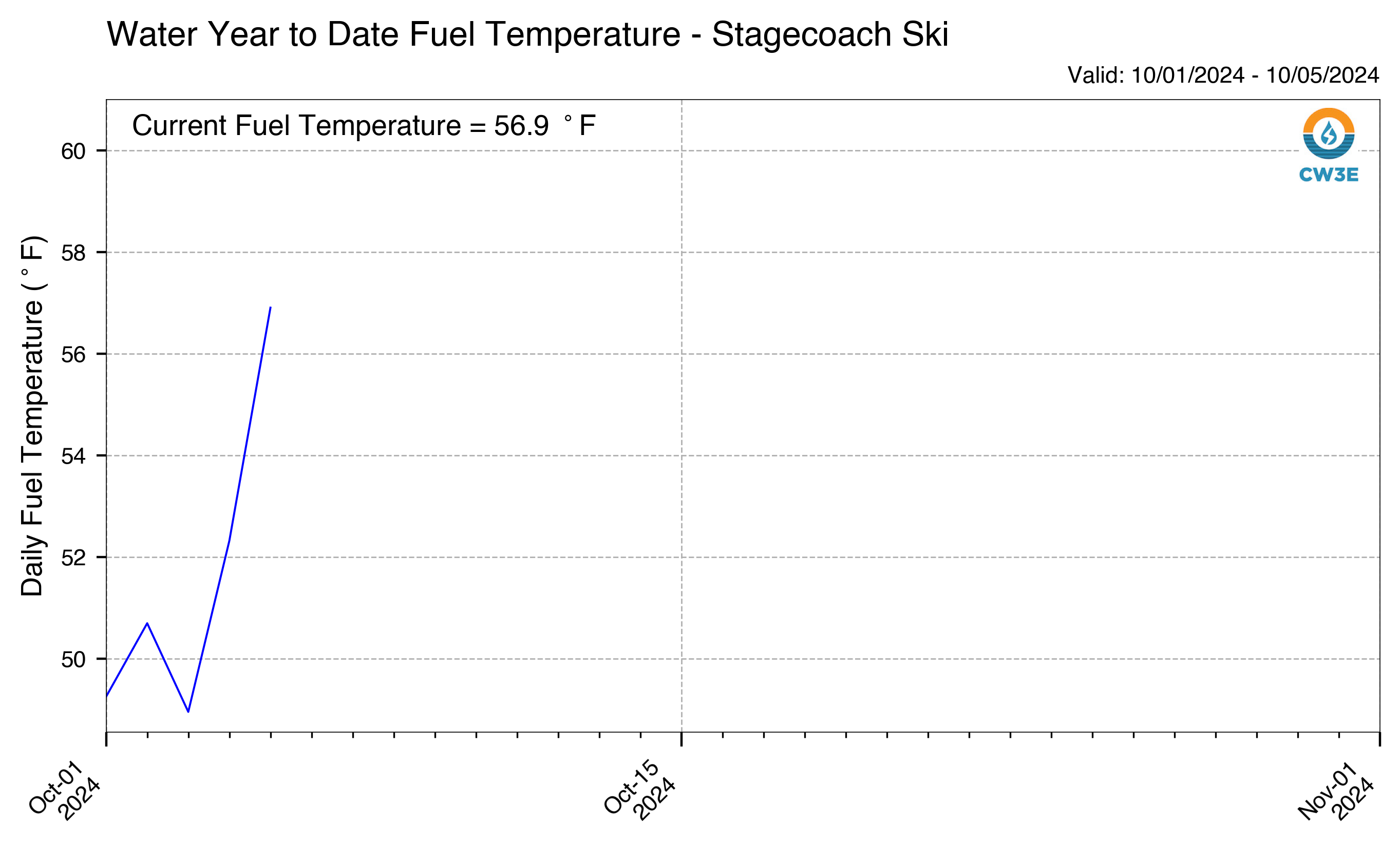Image resolution: width=1400 pixels, height=861 pixels.
Task: Click the Valid date range text
Action: pyautogui.click(x=1223, y=75)
